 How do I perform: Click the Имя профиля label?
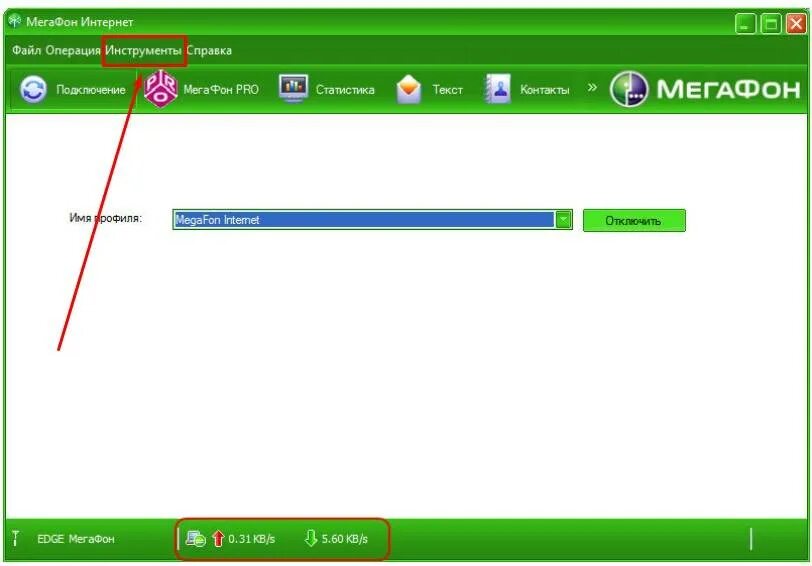(x=105, y=218)
